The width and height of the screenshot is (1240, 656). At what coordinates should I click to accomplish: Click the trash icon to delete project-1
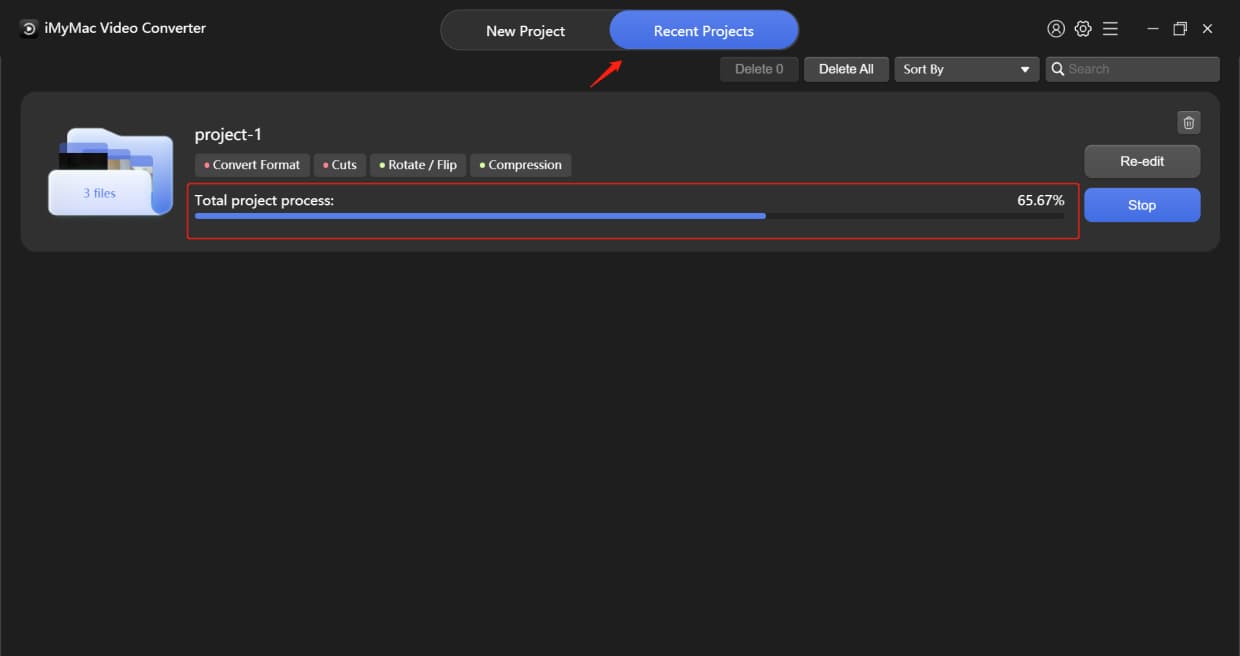[1188, 122]
